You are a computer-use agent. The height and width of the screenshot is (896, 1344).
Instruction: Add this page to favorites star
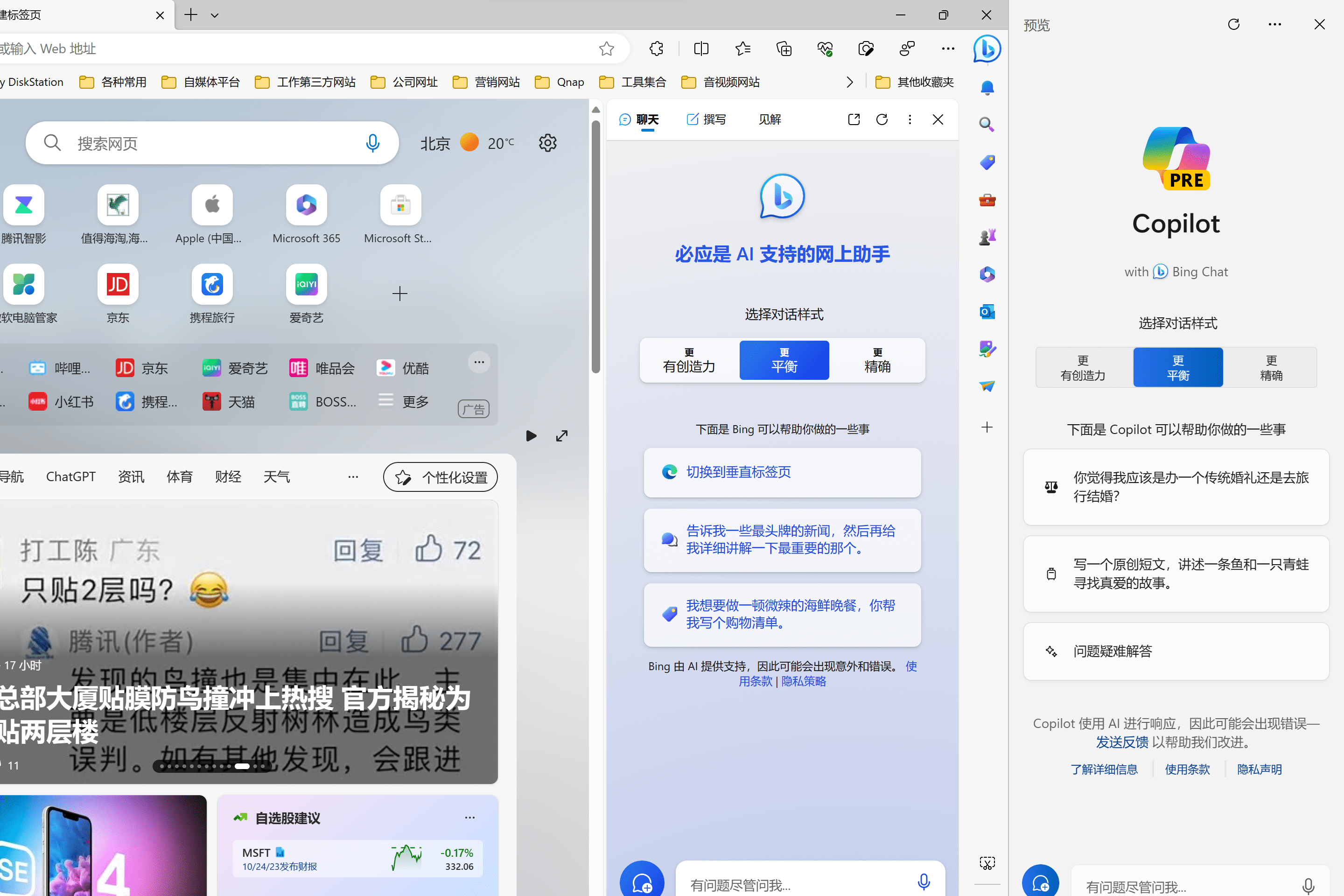pyautogui.click(x=606, y=49)
